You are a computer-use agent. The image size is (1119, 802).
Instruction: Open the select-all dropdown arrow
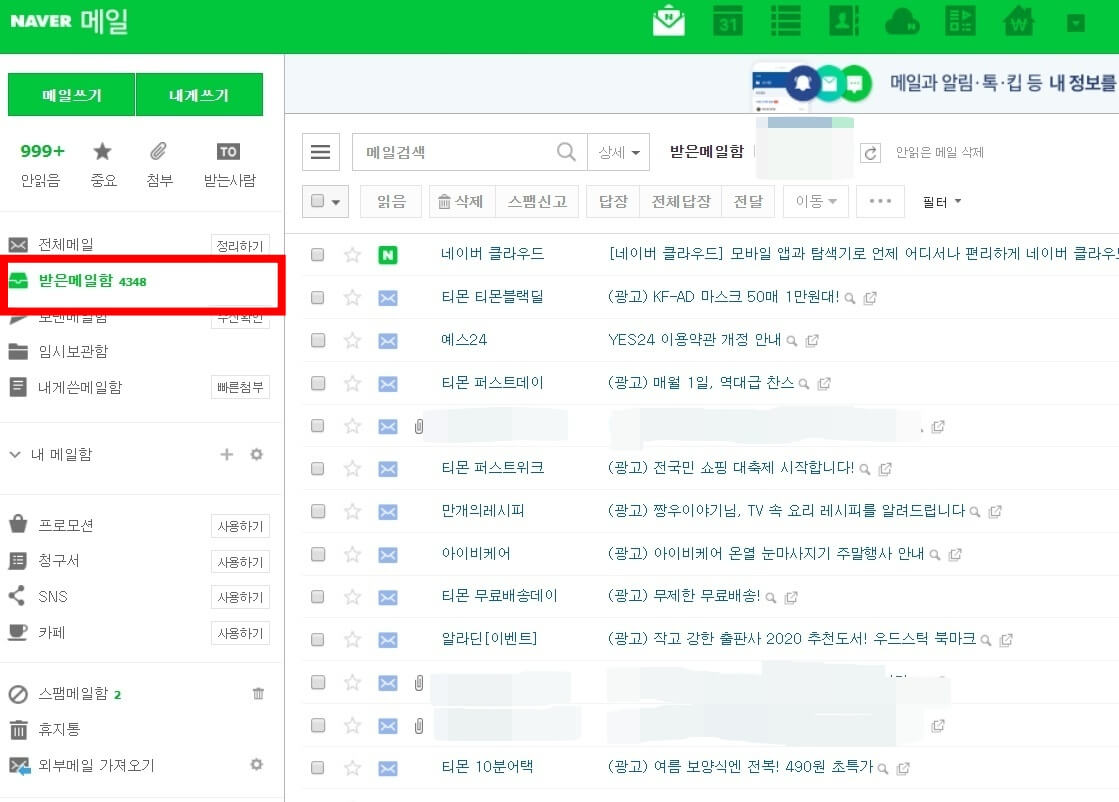pyautogui.click(x=335, y=202)
